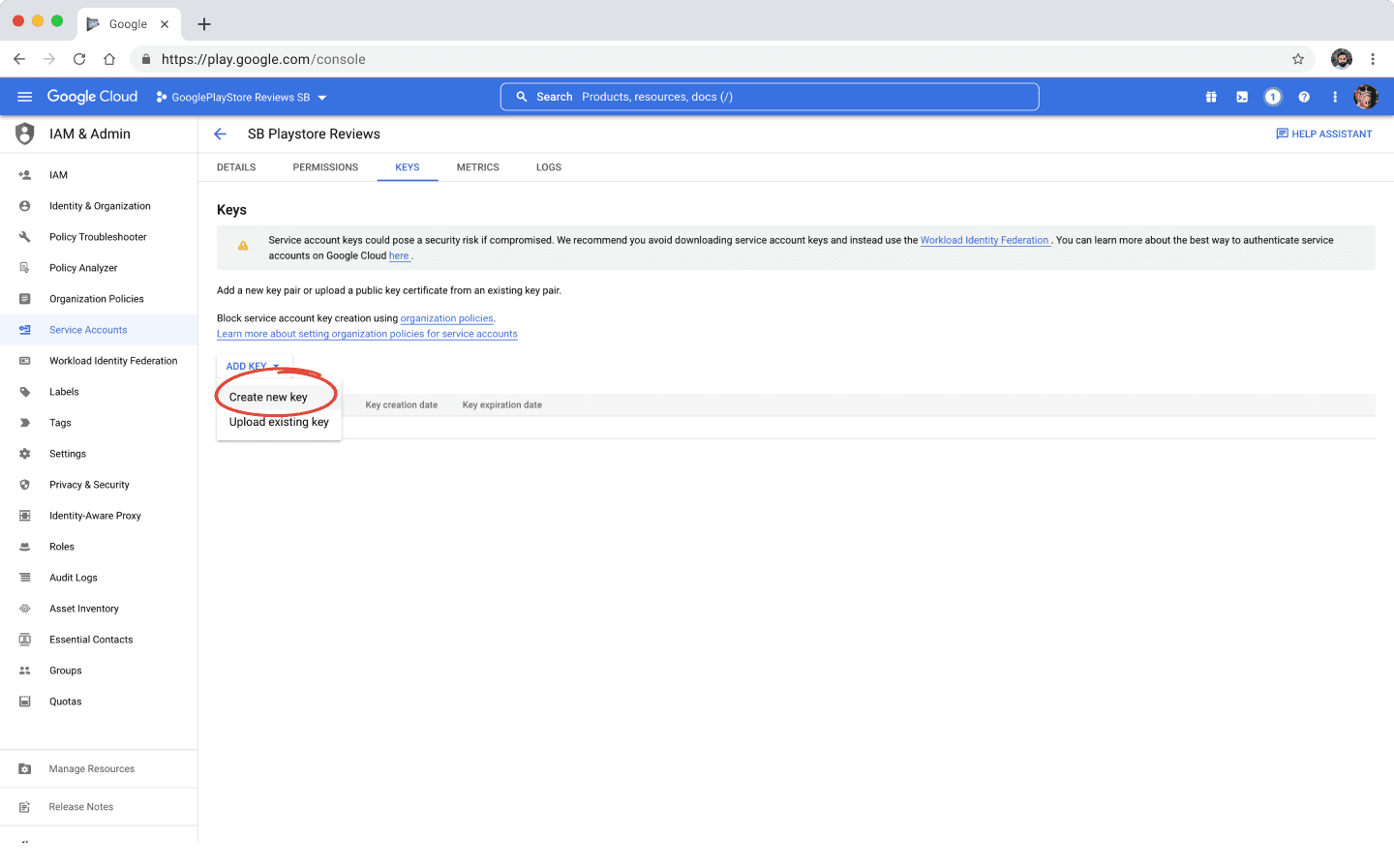
Task: Click the Workload Identity Federation sidebar icon
Action: pos(25,361)
